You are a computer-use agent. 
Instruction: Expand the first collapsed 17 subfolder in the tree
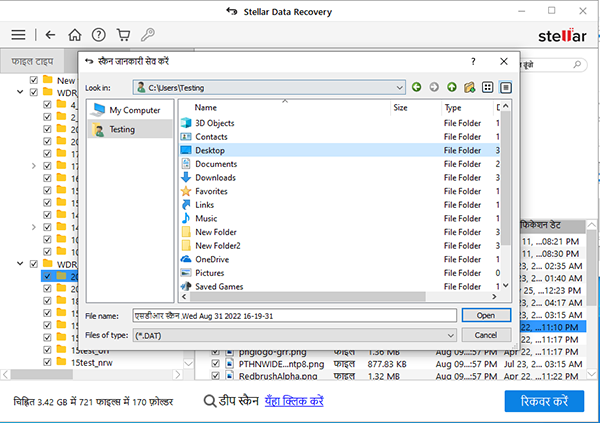pyautogui.click(x=34, y=166)
